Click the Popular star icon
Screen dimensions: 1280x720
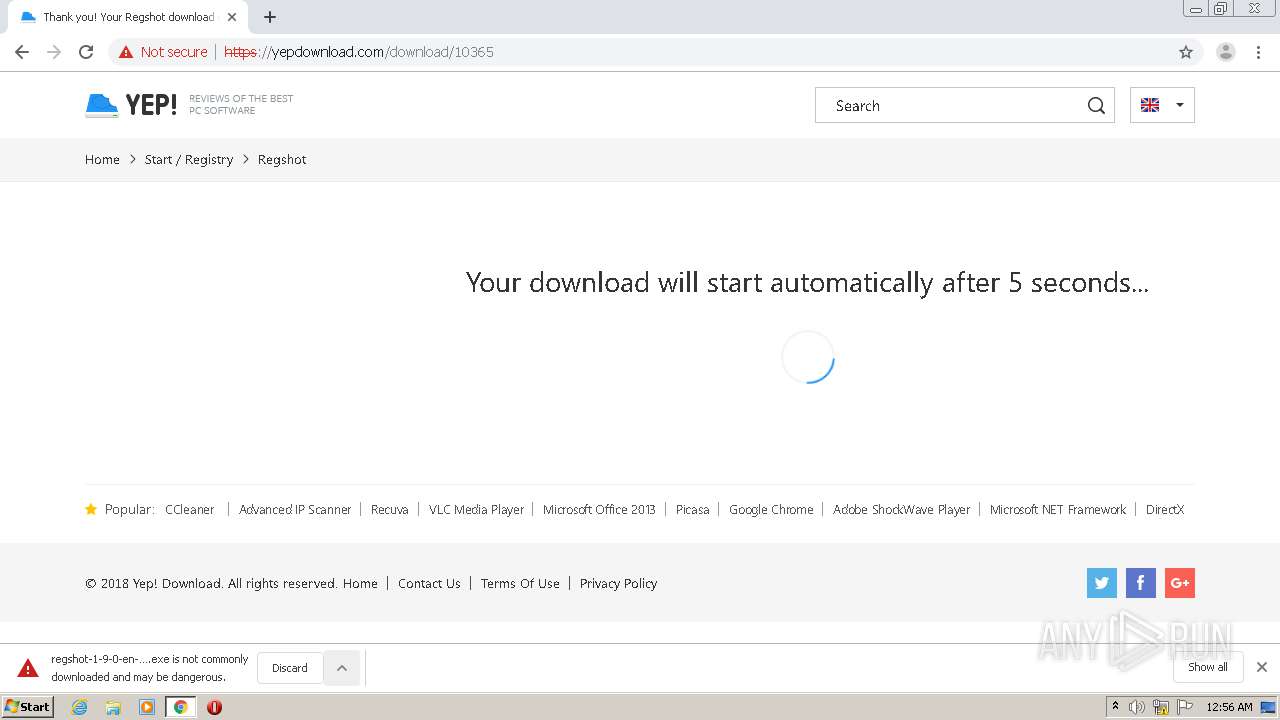[91, 509]
